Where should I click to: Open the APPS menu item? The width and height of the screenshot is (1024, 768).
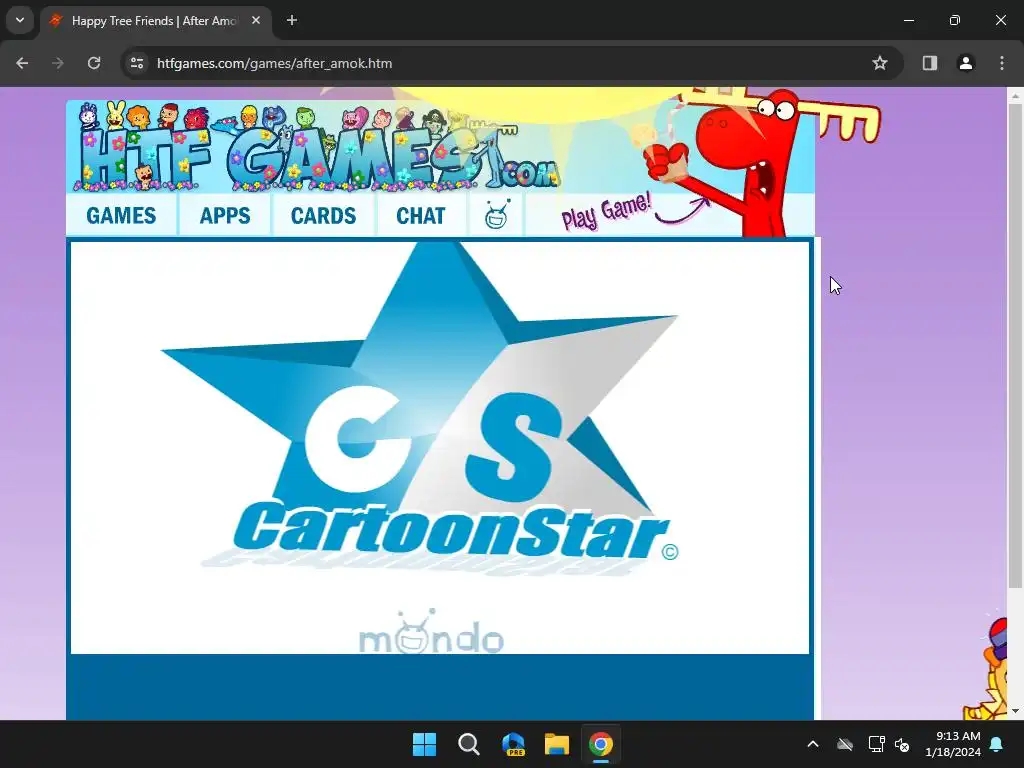coord(225,216)
